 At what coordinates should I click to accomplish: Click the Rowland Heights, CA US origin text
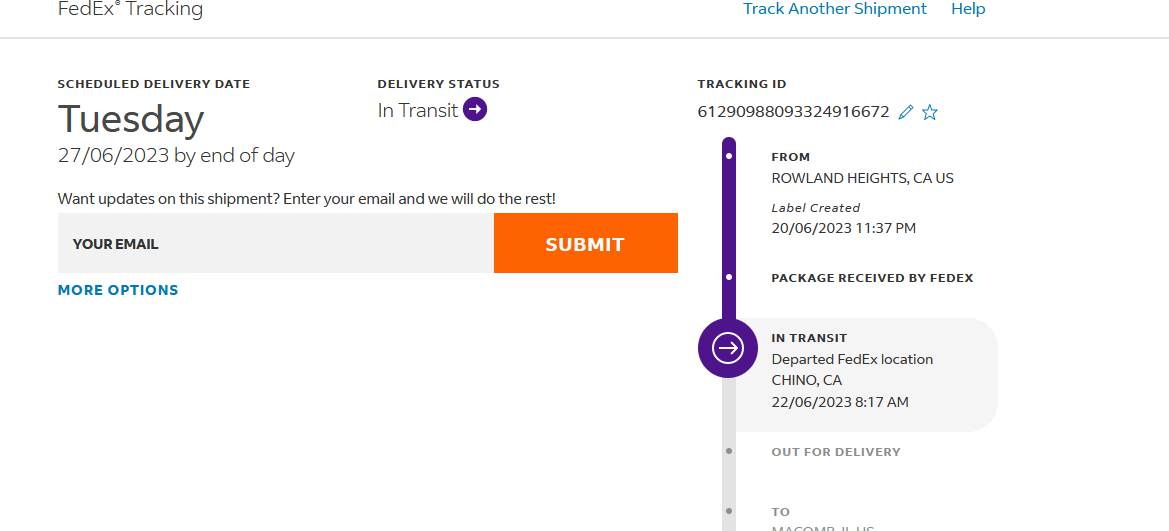tap(862, 178)
